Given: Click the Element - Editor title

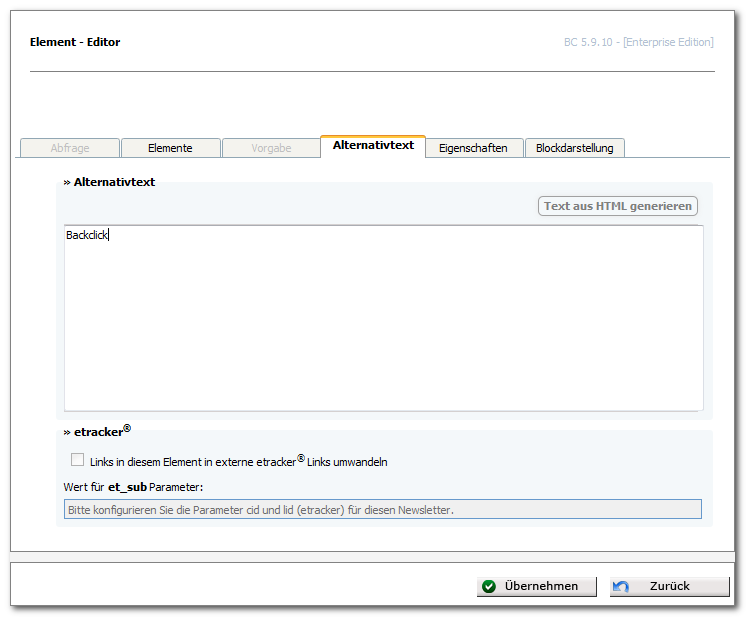Looking at the screenshot, I should pyautogui.click(x=75, y=42).
